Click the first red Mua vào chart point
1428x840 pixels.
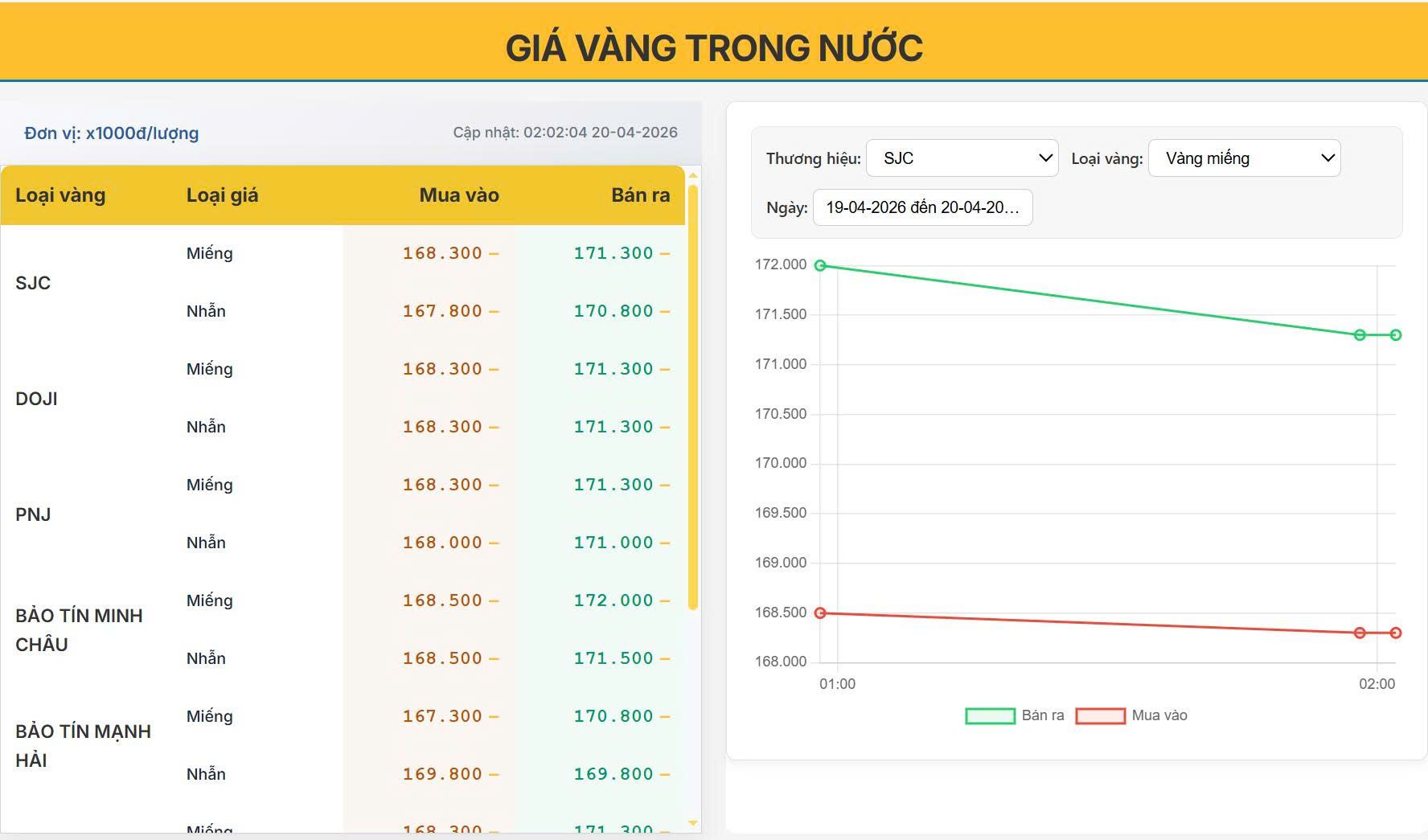(820, 613)
